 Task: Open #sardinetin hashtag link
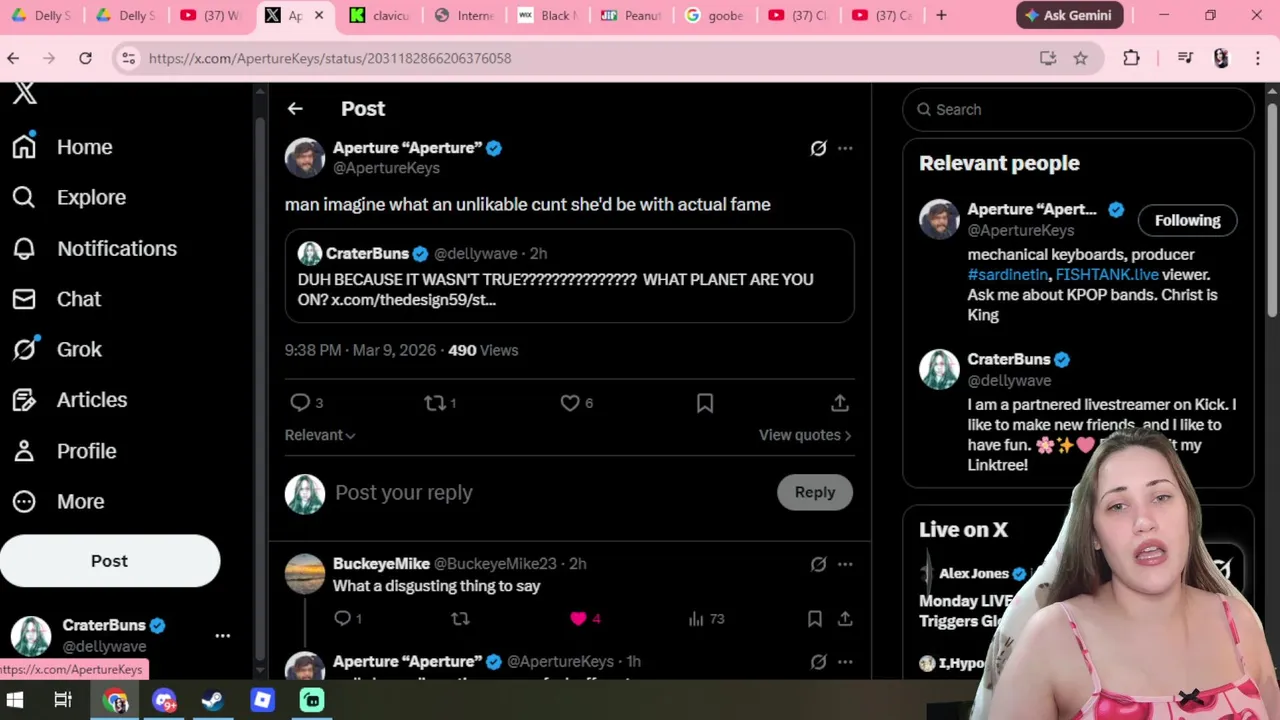tap(1008, 274)
